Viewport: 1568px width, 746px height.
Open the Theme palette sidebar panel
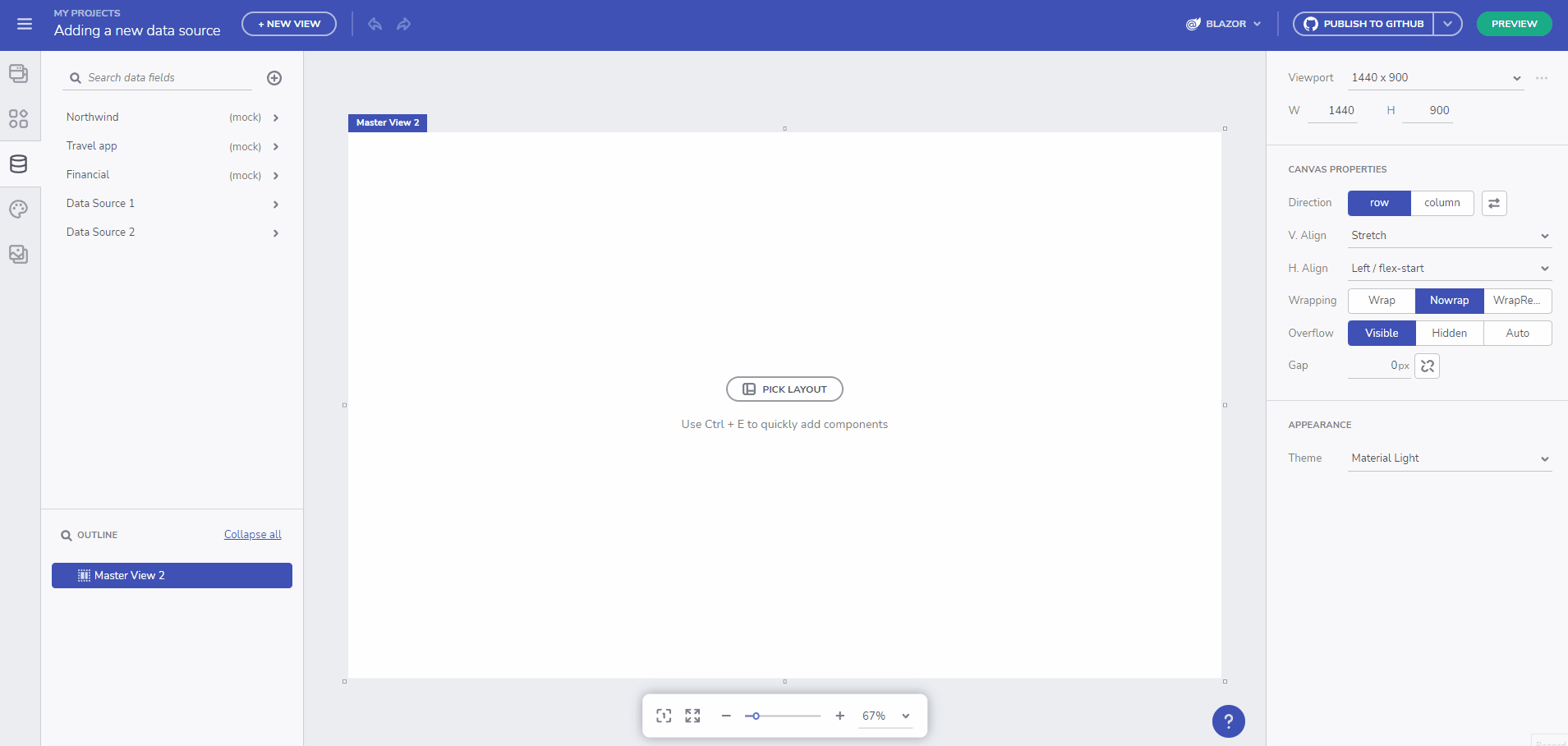click(x=18, y=210)
